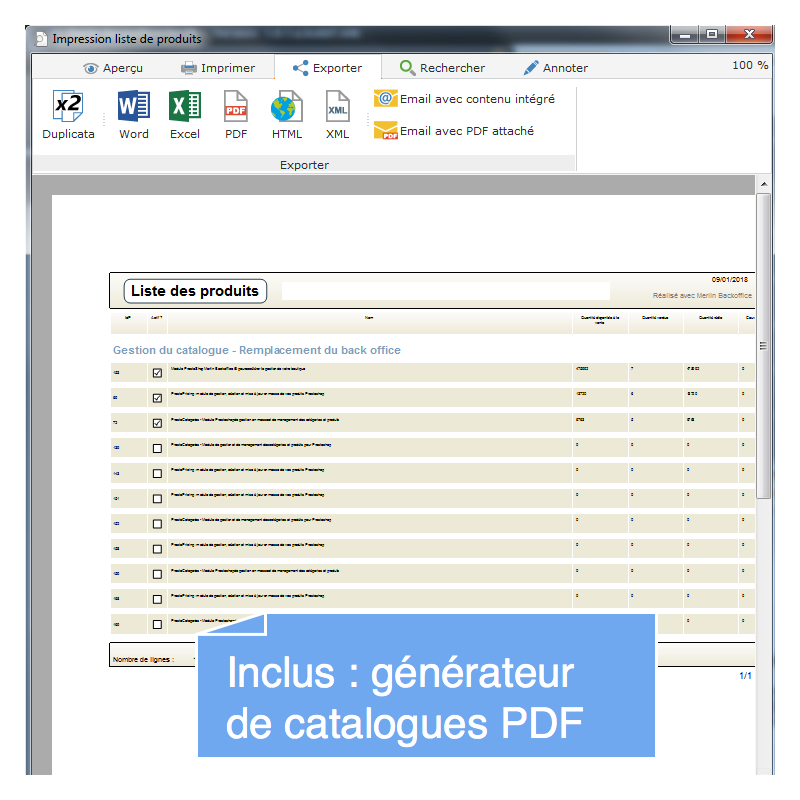This screenshot has width=800, height=800.
Task: Send email with PDF attached
Action: point(455,131)
